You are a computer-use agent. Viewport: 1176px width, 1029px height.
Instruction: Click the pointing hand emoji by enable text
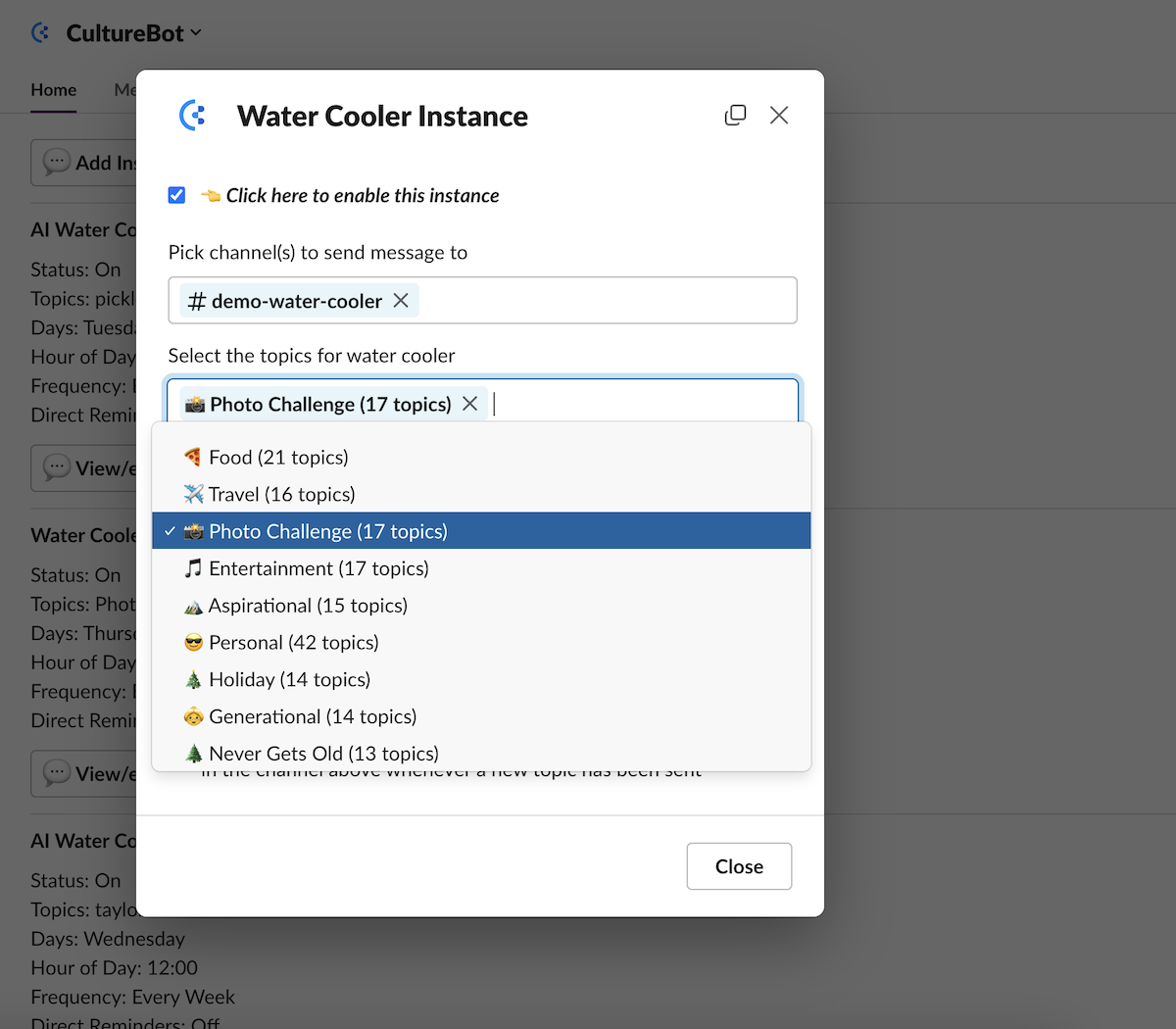pos(210,196)
